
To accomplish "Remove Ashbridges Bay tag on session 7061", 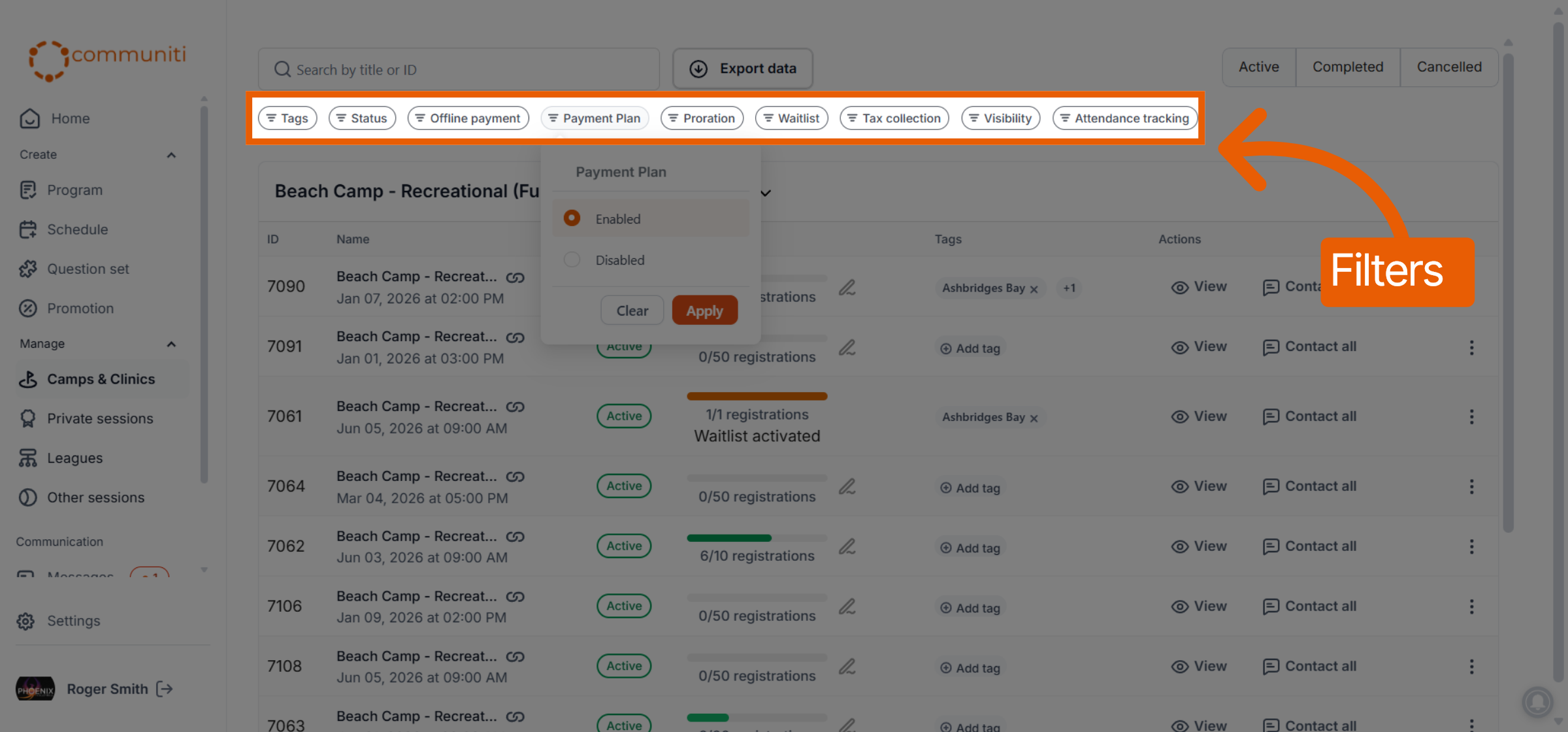I will [1034, 418].
